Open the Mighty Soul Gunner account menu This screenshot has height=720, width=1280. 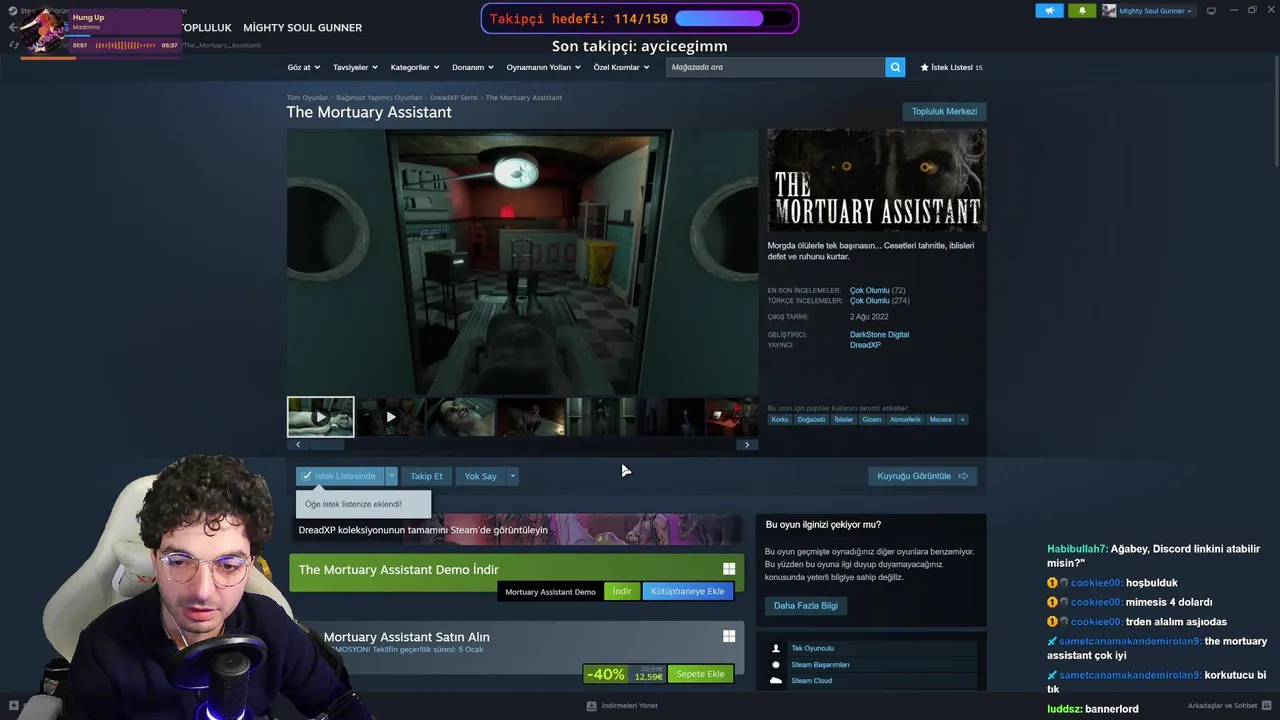coord(1147,11)
